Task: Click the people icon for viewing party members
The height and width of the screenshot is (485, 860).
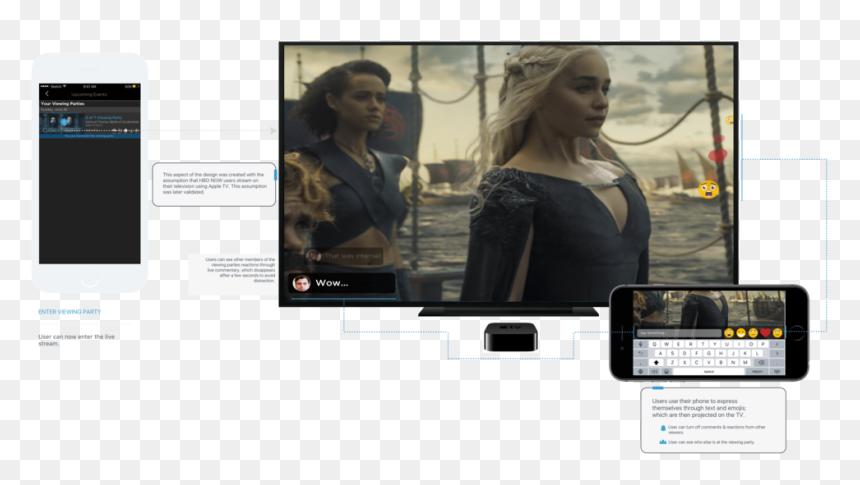Action: pos(663,442)
